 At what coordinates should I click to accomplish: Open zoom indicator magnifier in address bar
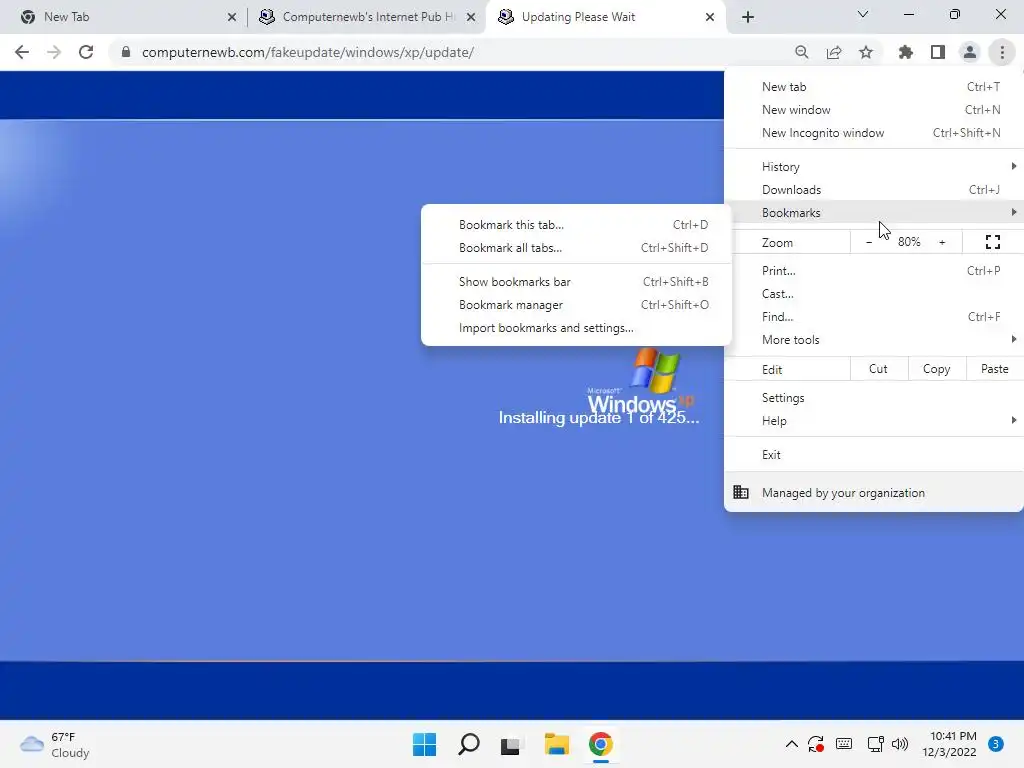pos(802,52)
